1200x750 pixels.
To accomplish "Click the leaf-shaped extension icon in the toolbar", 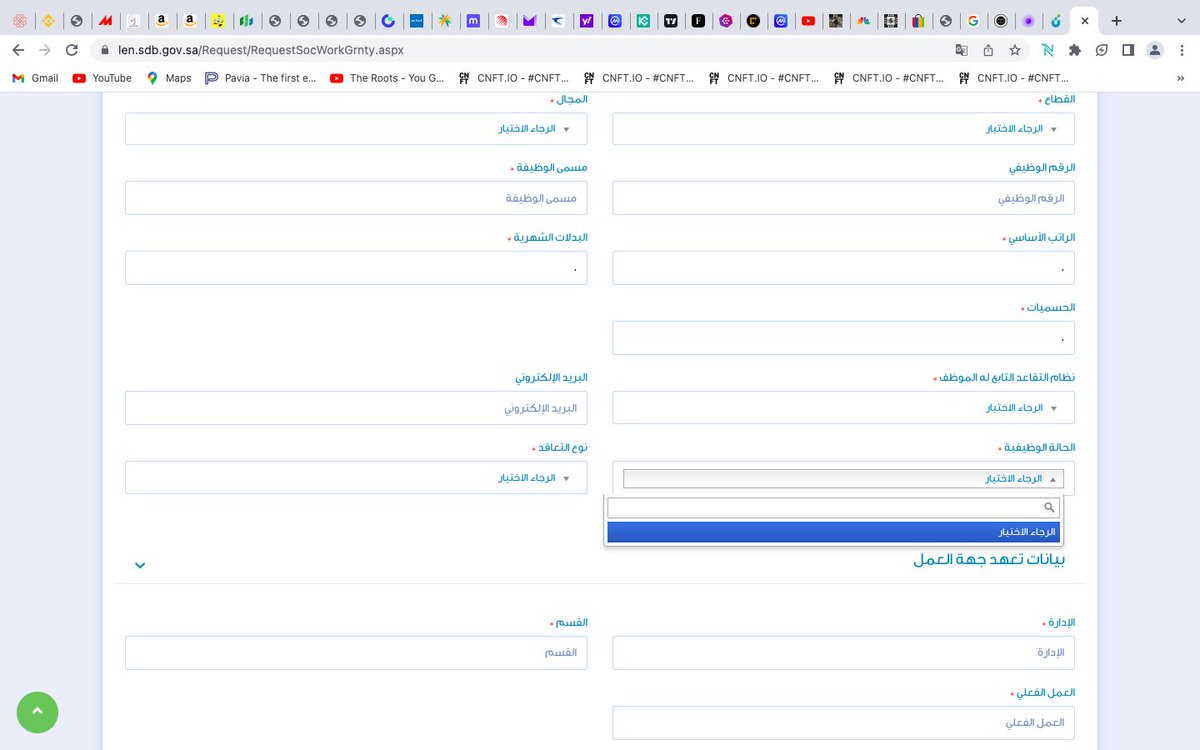I will 1101,50.
